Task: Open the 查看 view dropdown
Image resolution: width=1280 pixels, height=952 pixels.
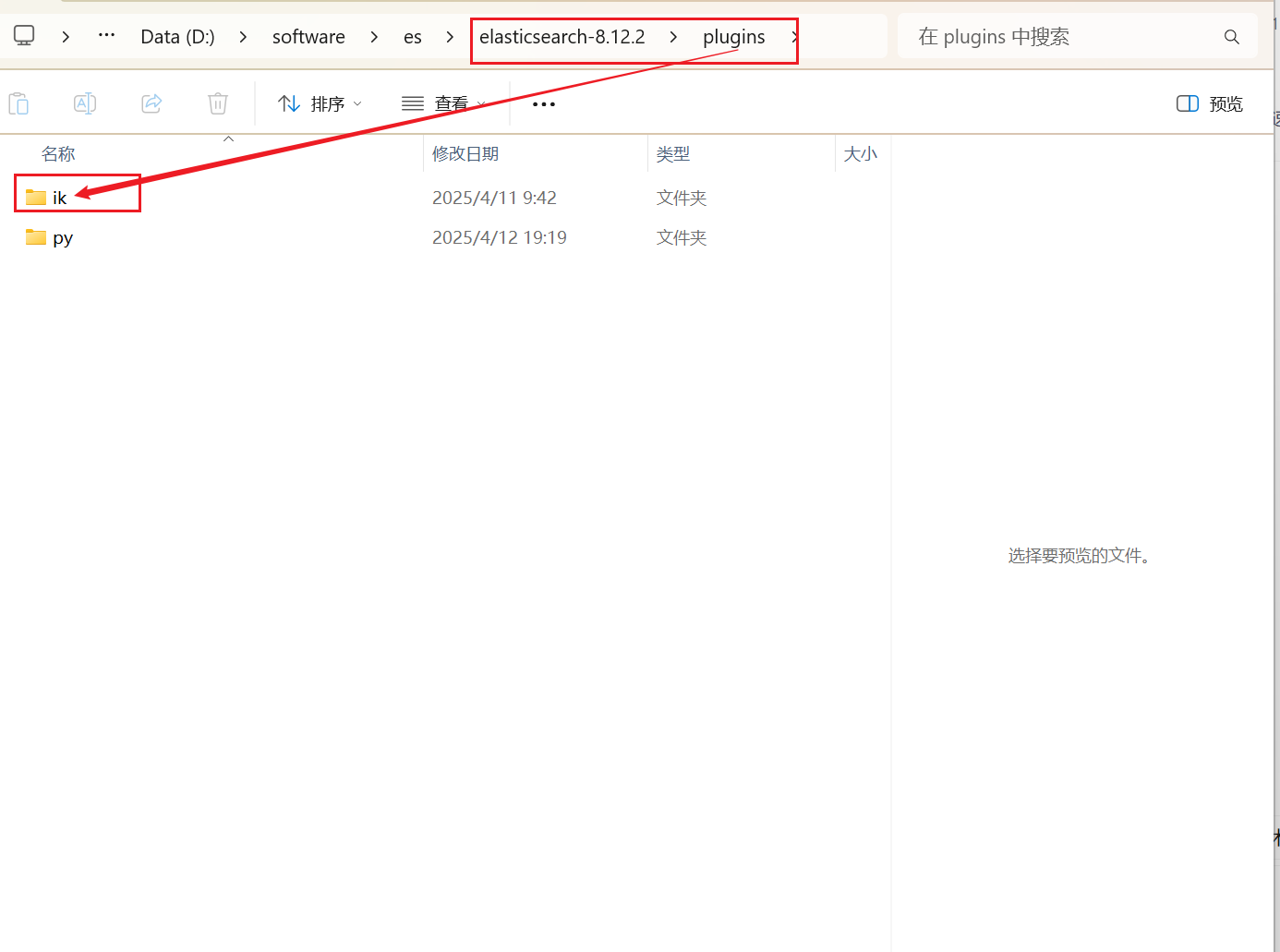Action: tap(443, 104)
